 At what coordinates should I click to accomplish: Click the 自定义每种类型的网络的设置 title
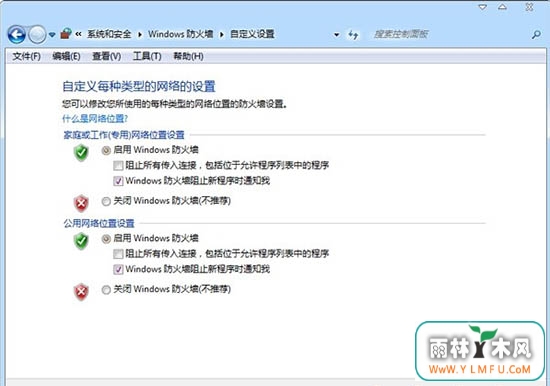coord(139,86)
